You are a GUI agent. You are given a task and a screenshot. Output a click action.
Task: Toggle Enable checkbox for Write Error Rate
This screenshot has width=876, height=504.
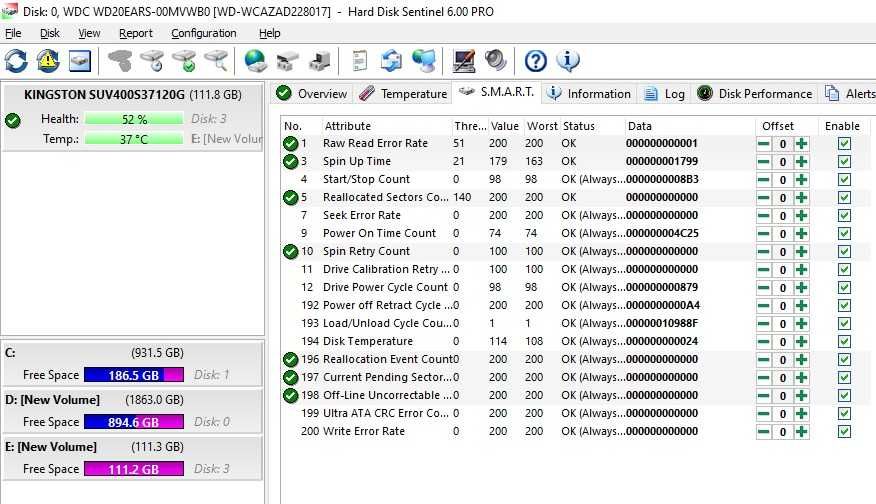click(x=844, y=431)
